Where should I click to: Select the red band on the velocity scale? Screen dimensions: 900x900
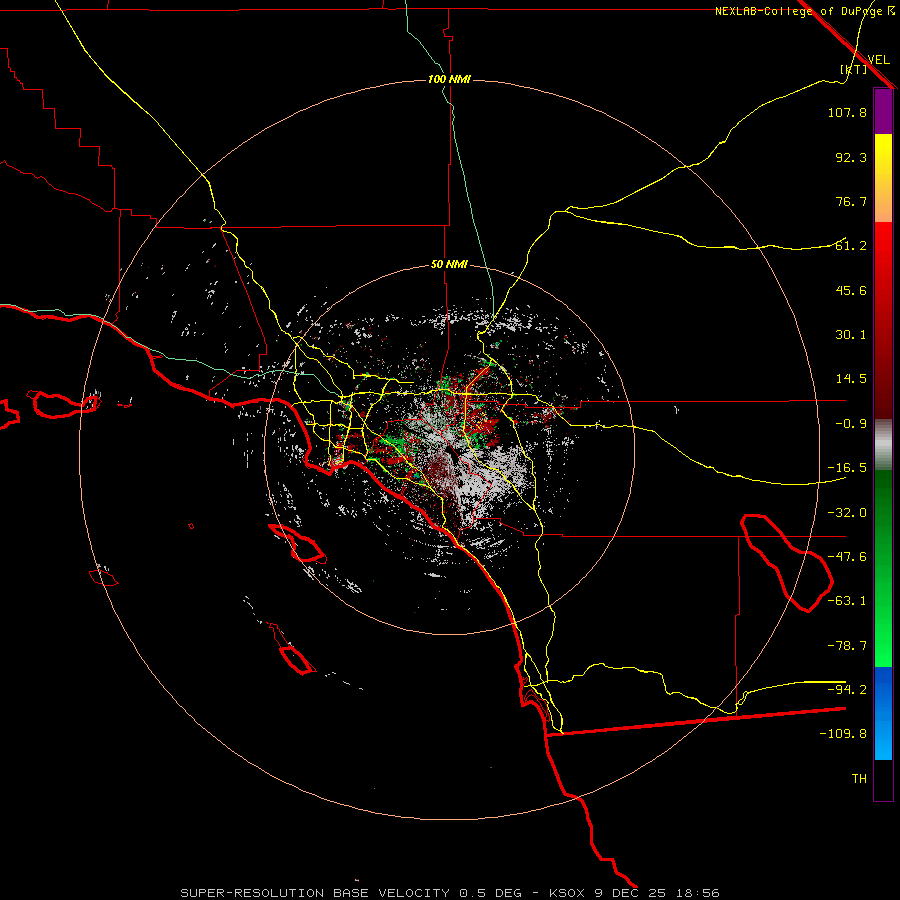(x=883, y=320)
